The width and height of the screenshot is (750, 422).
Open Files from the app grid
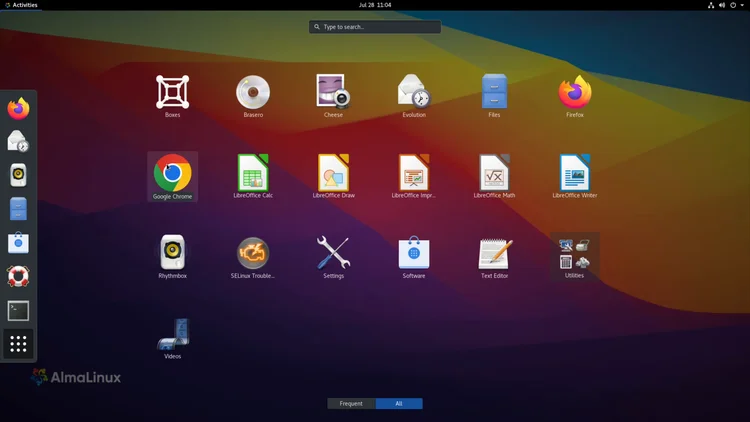(494, 96)
